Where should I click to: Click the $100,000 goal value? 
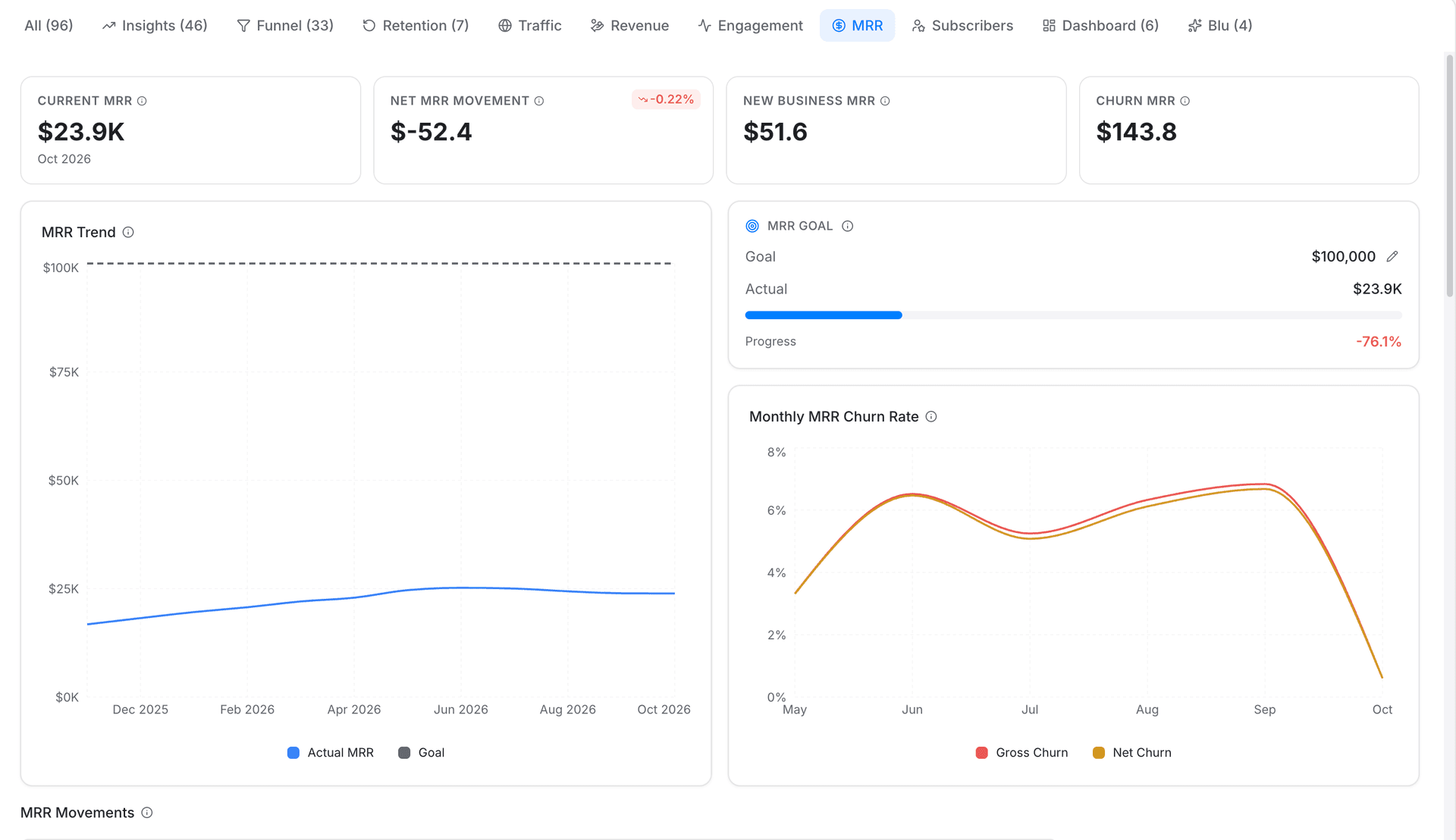click(1343, 256)
